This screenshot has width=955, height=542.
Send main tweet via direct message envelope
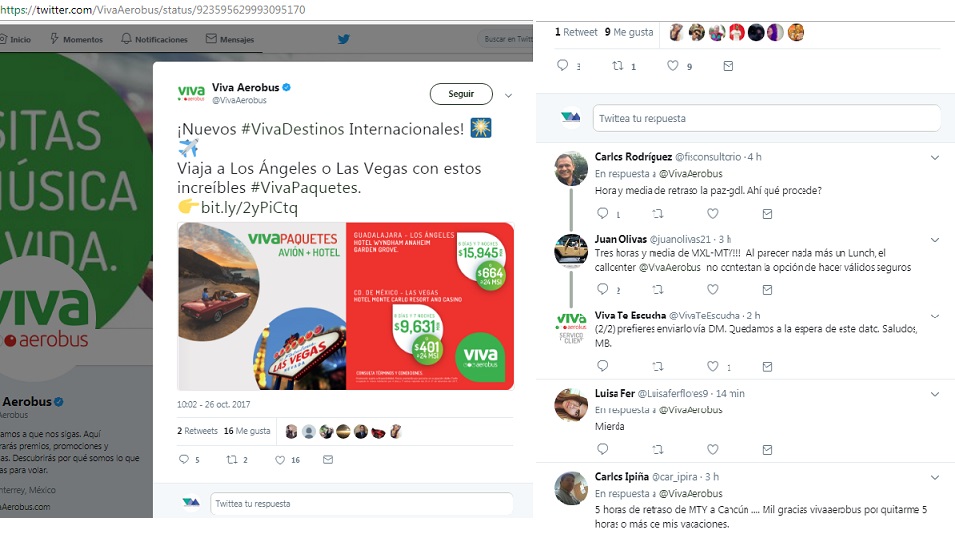(328, 460)
